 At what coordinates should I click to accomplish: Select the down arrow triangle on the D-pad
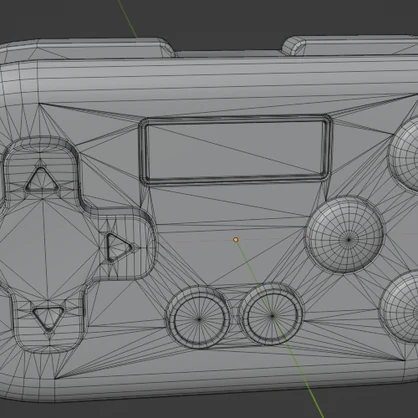click(48, 318)
